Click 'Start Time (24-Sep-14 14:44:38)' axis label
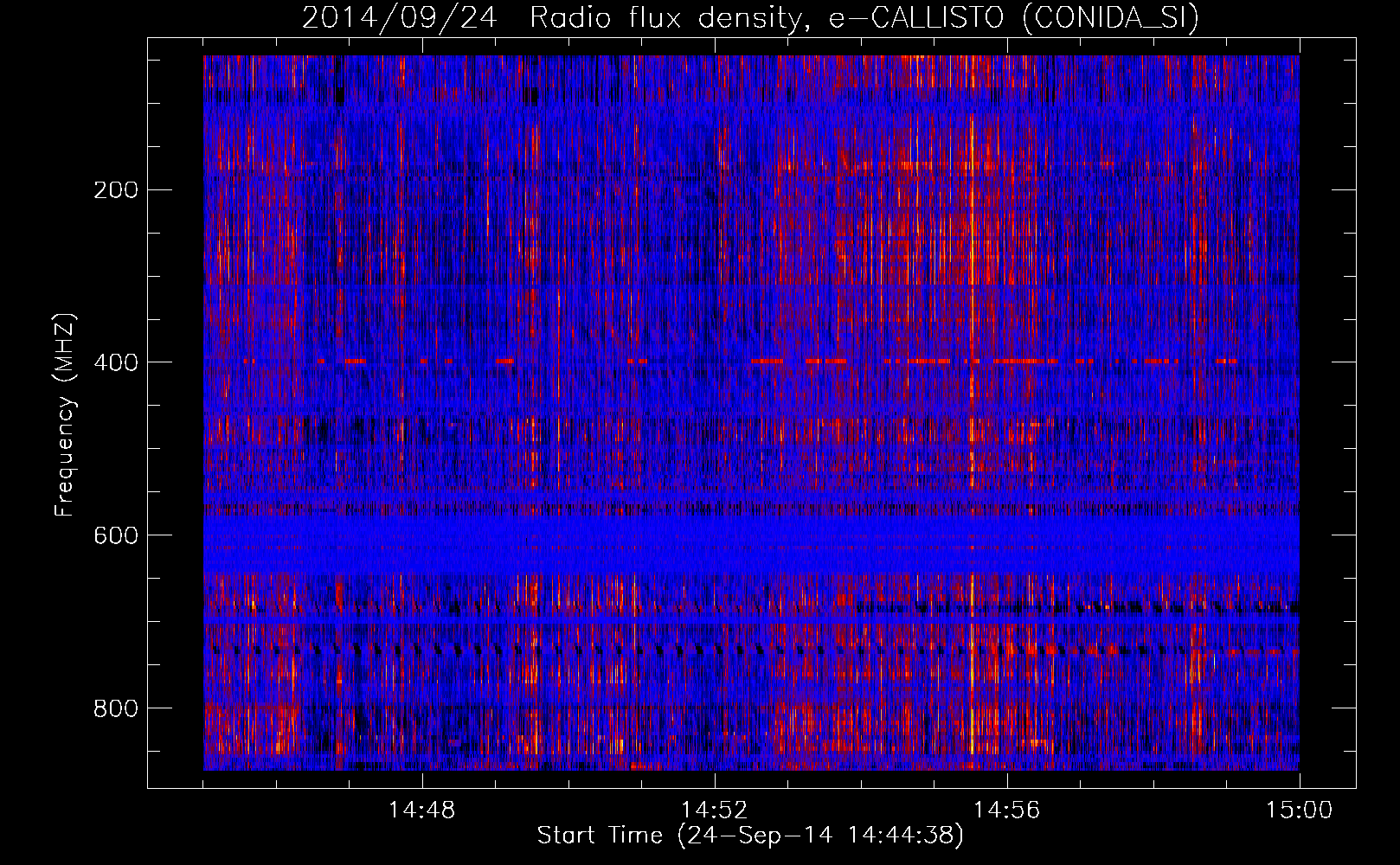 pyautogui.click(x=750, y=836)
